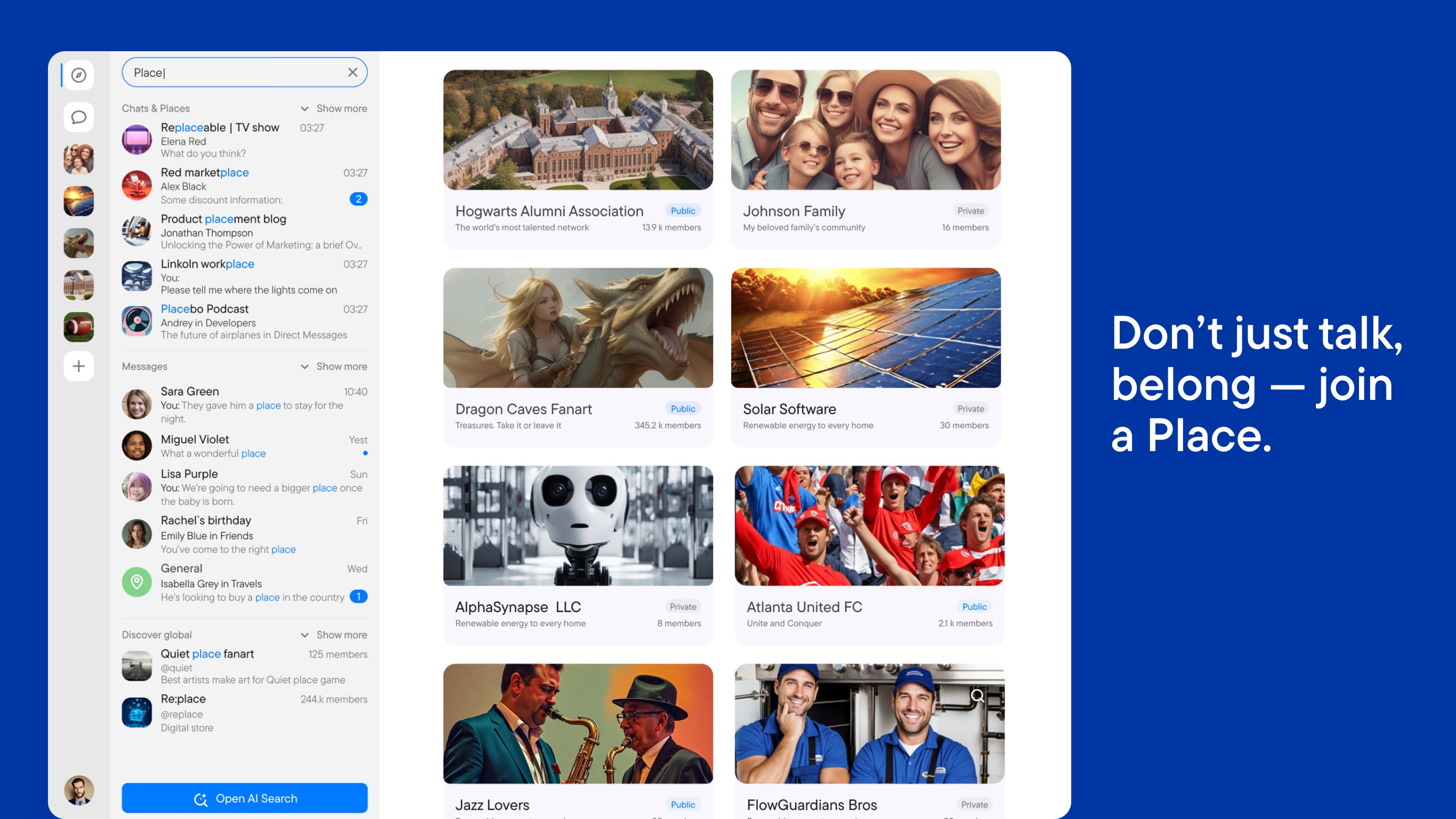Click the Open AI Search button
Image resolution: width=1456 pixels, height=819 pixels.
click(244, 798)
